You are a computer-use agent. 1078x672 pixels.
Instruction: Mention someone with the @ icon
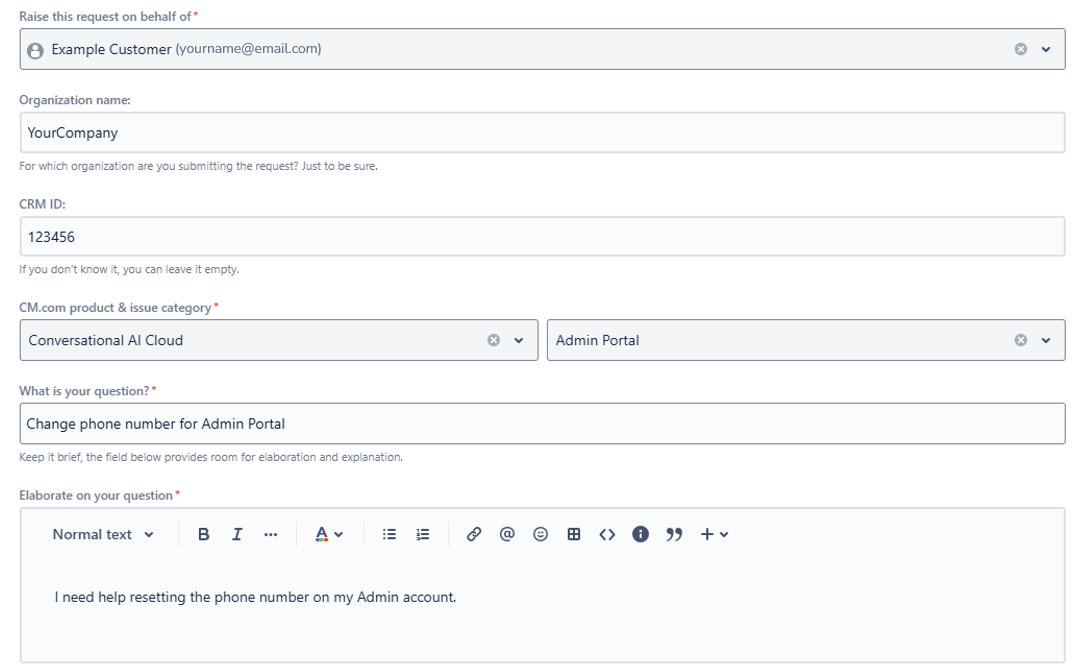click(507, 535)
